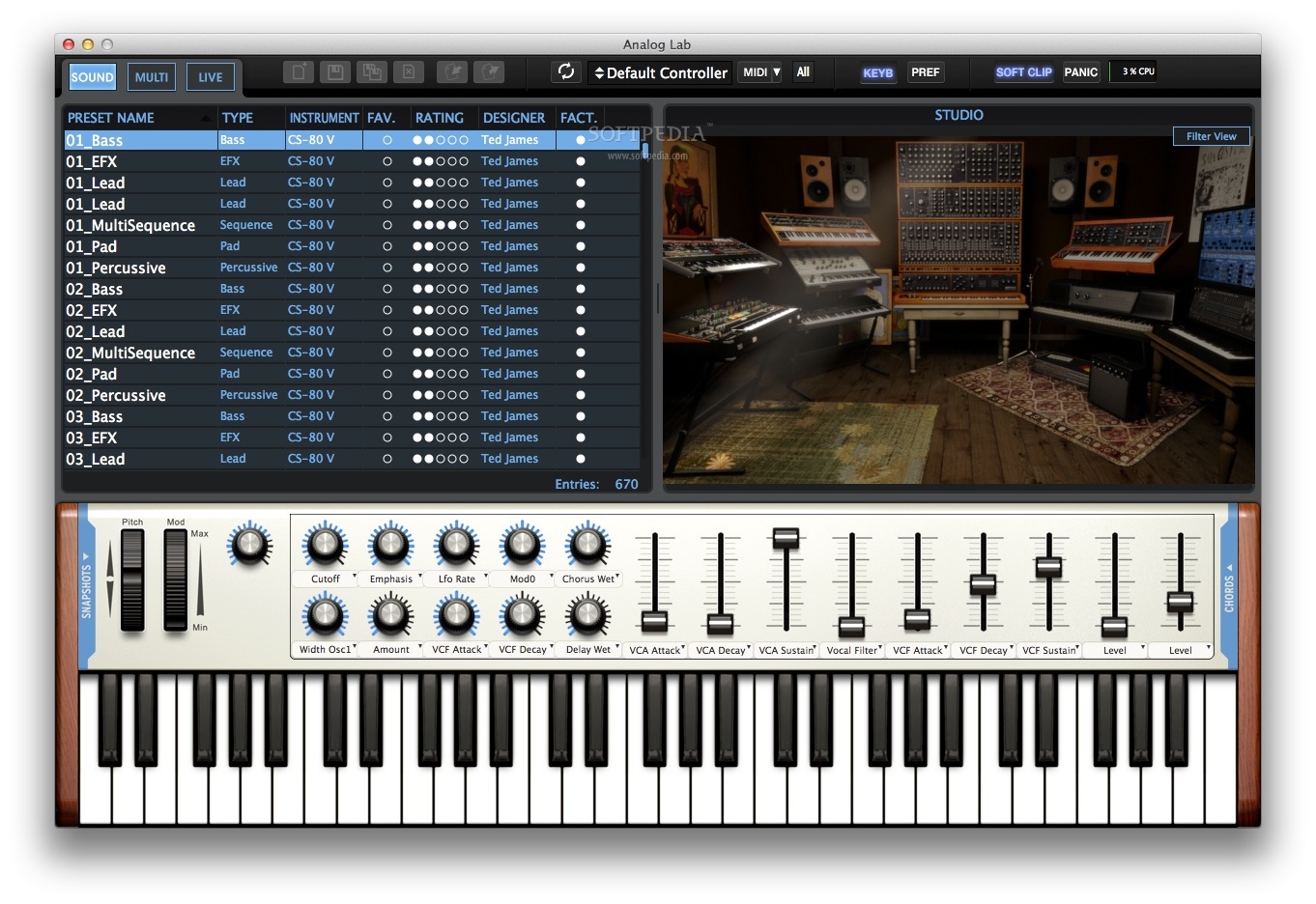Click the Mod wheel

coord(176,579)
